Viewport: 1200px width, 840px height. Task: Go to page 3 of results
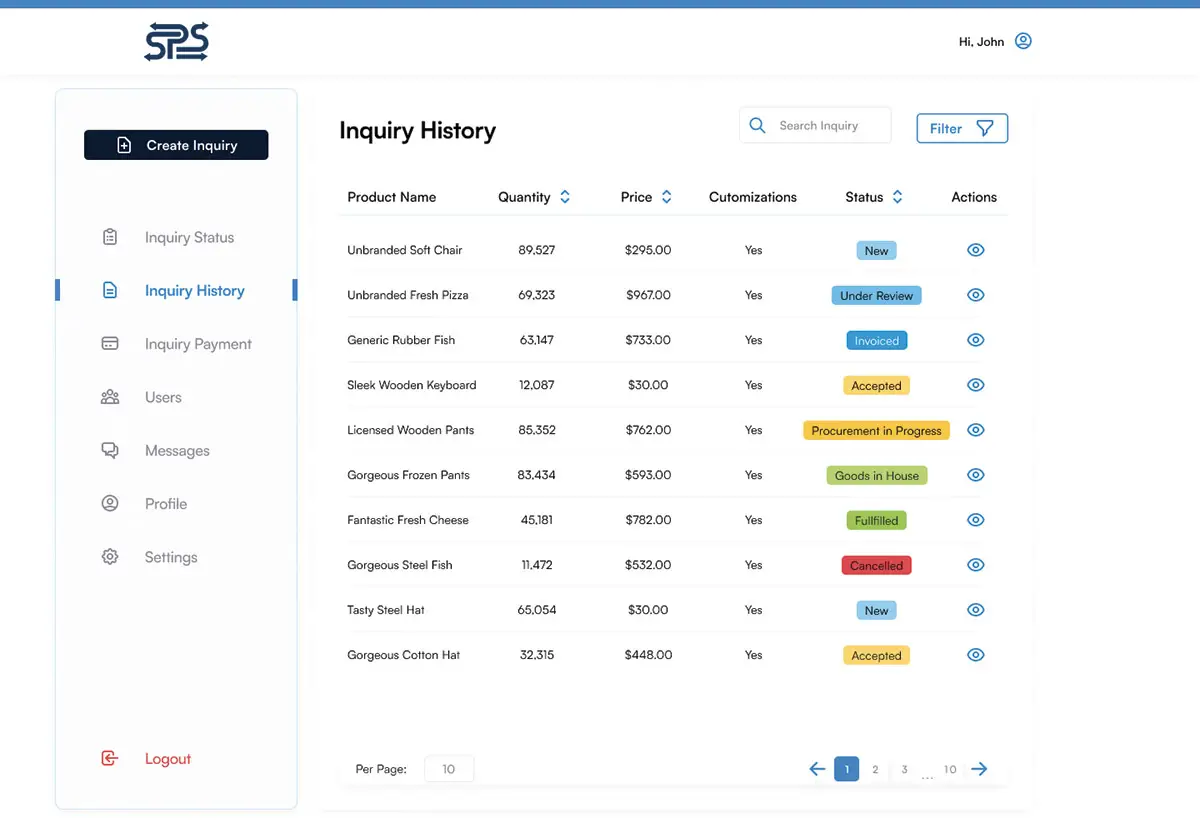click(904, 769)
